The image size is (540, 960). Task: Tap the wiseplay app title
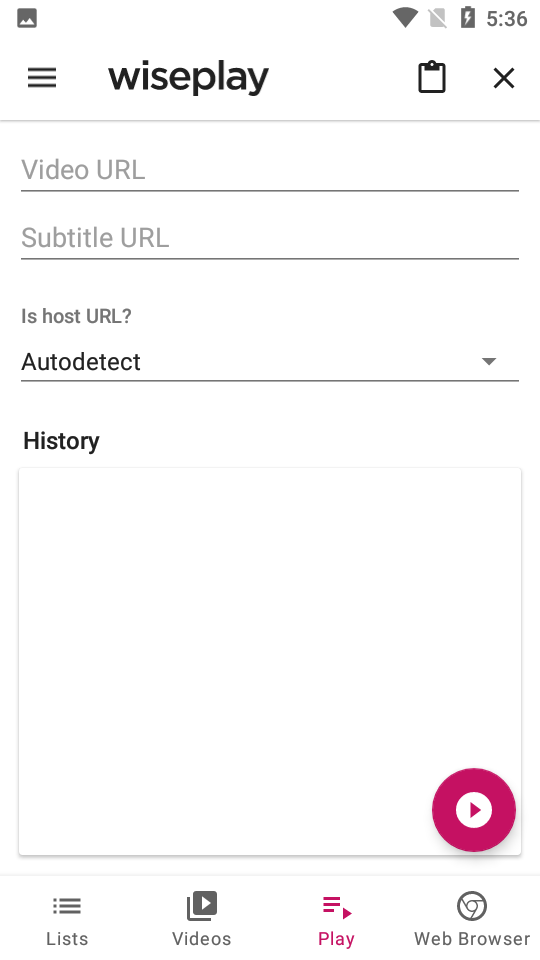pos(189,78)
